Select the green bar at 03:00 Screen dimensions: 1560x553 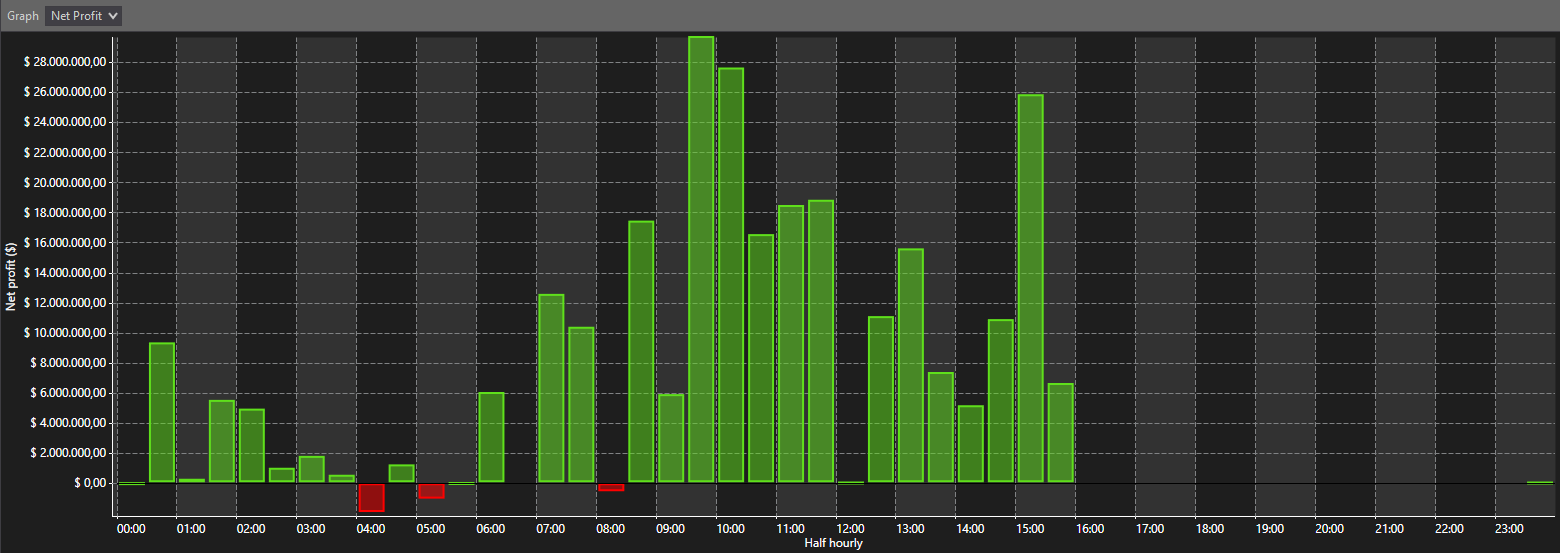click(x=312, y=469)
